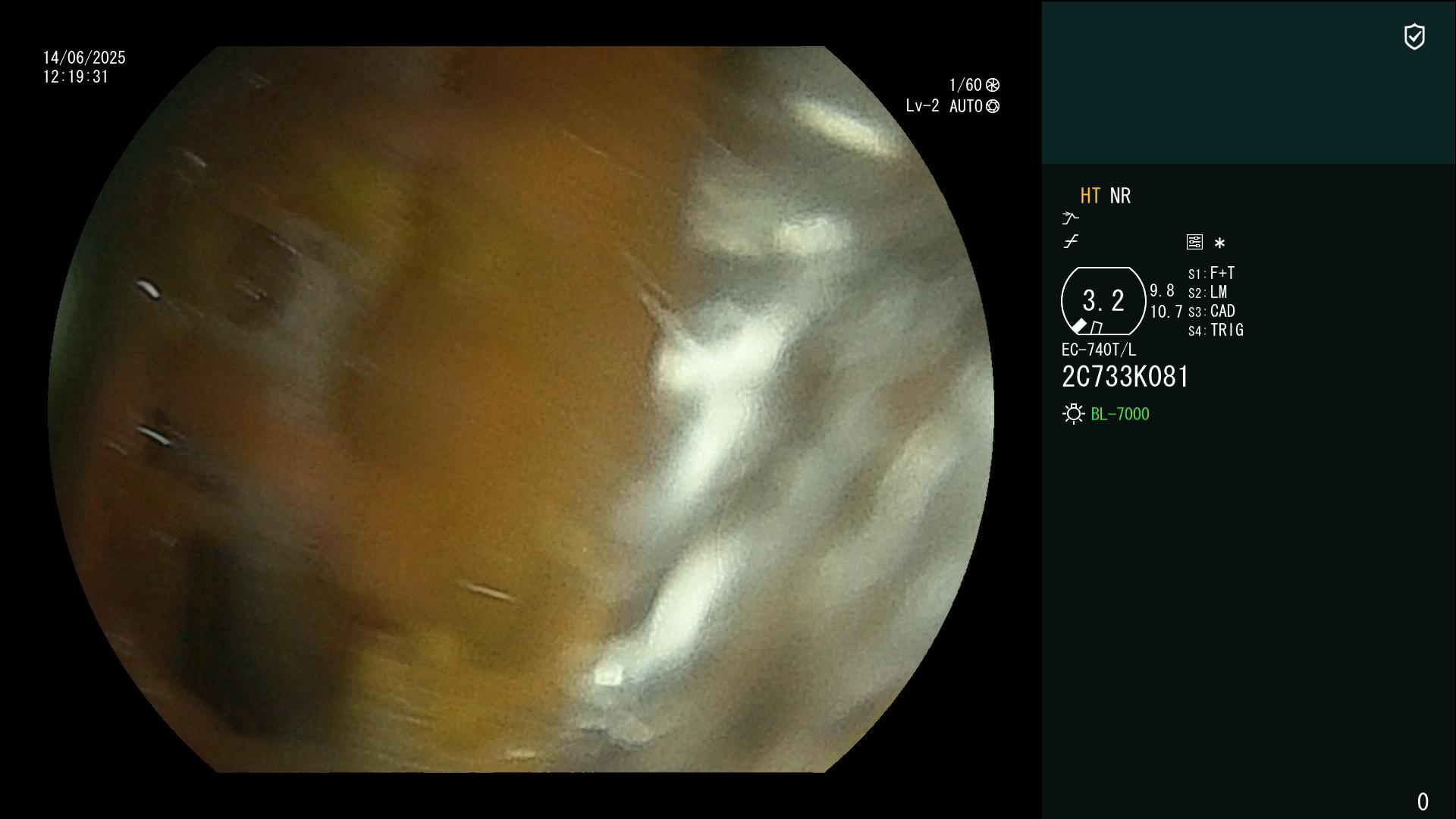This screenshot has height=819, width=1456.
Task: Click the structure emphasis curve icon with arrow
Action: 1071,218
